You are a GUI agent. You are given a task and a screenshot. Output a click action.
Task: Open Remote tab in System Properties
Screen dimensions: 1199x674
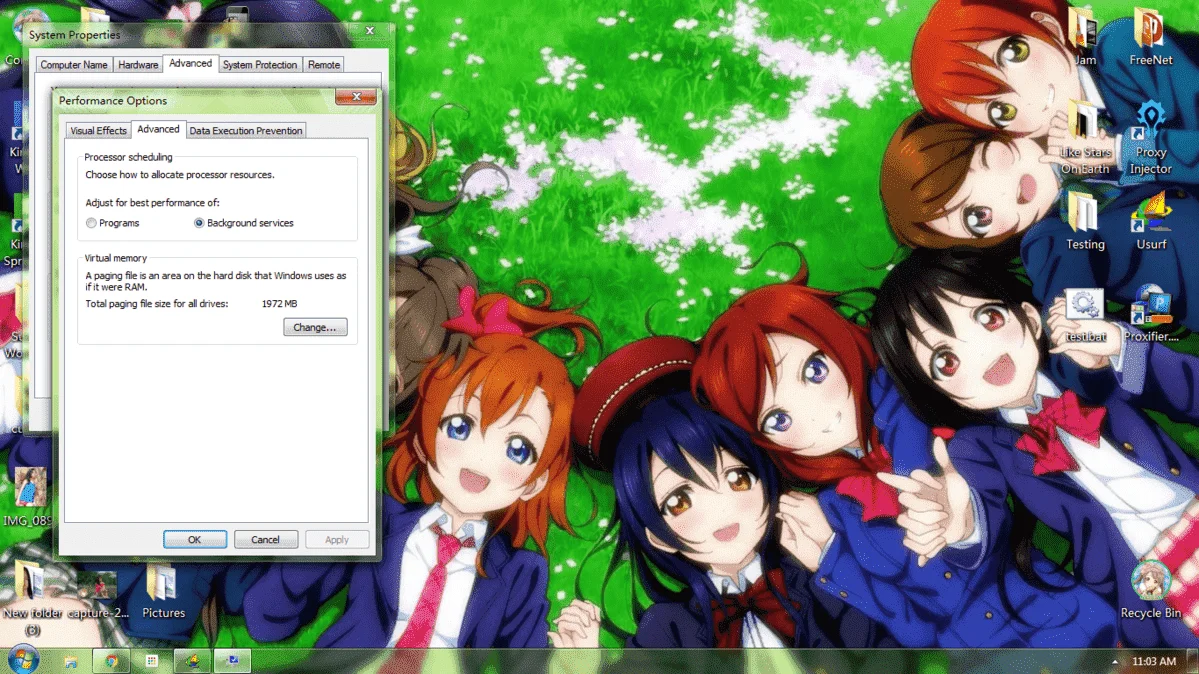[324, 65]
